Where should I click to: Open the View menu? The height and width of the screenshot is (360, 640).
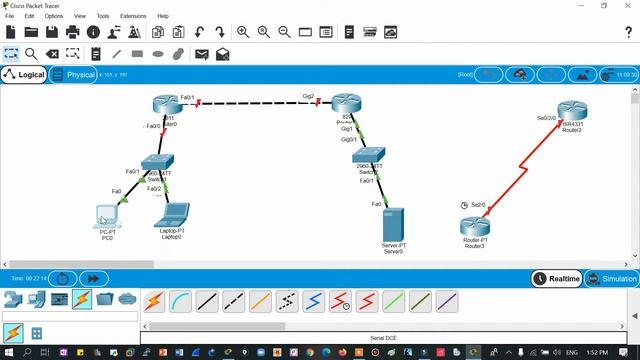point(80,16)
